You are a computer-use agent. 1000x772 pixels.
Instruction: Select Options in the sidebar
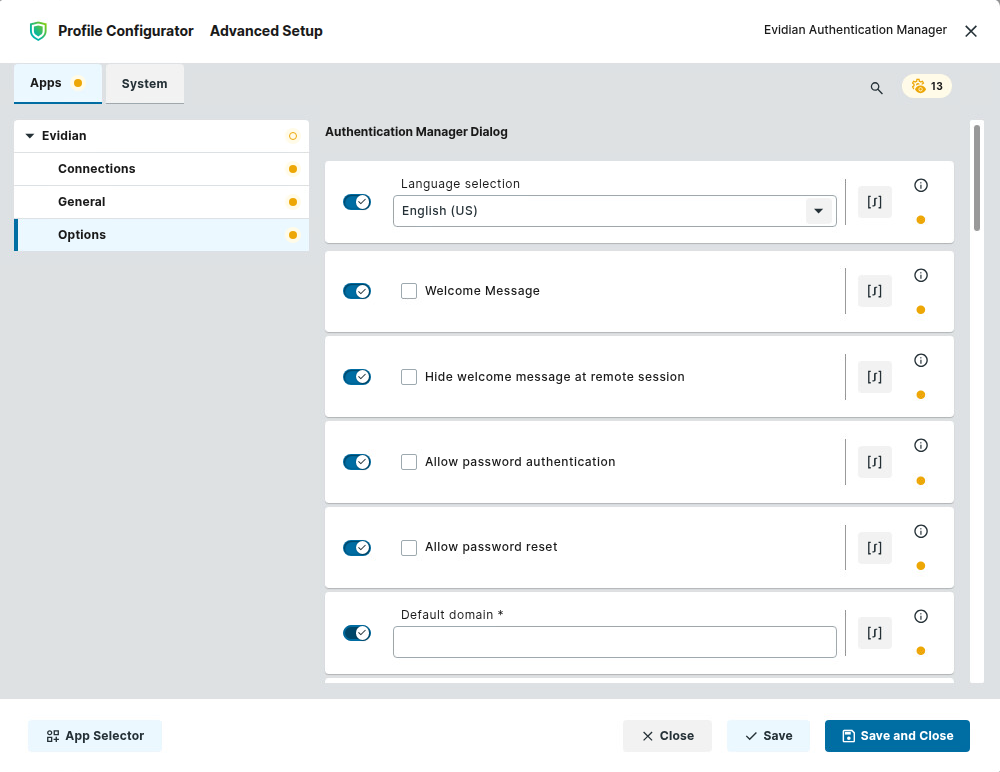coord(161,235)
